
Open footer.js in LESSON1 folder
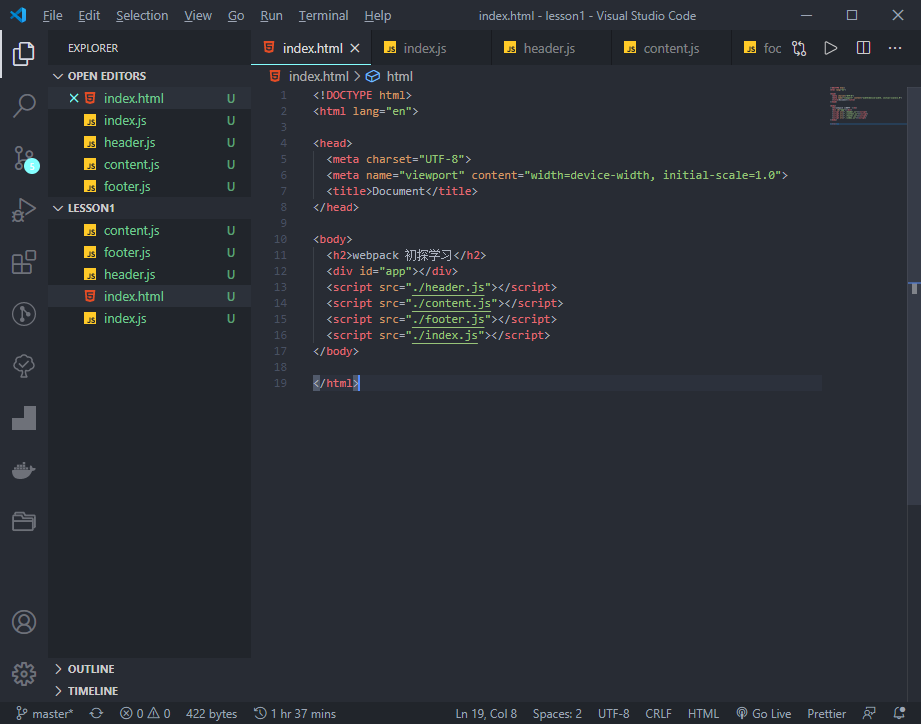coord(150,252)
